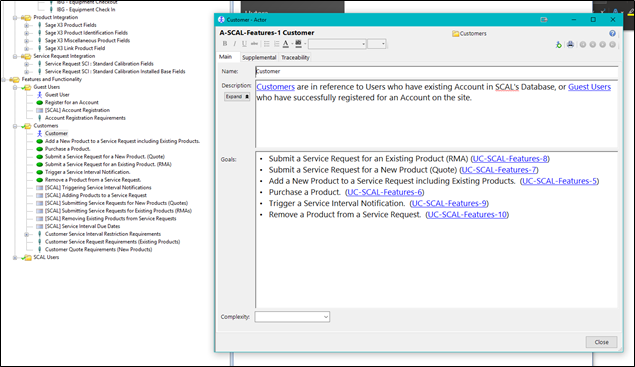Open the font size combo box
Image resolution: width=635 pixels, height=367 pixels.
(x=377, y=44)
